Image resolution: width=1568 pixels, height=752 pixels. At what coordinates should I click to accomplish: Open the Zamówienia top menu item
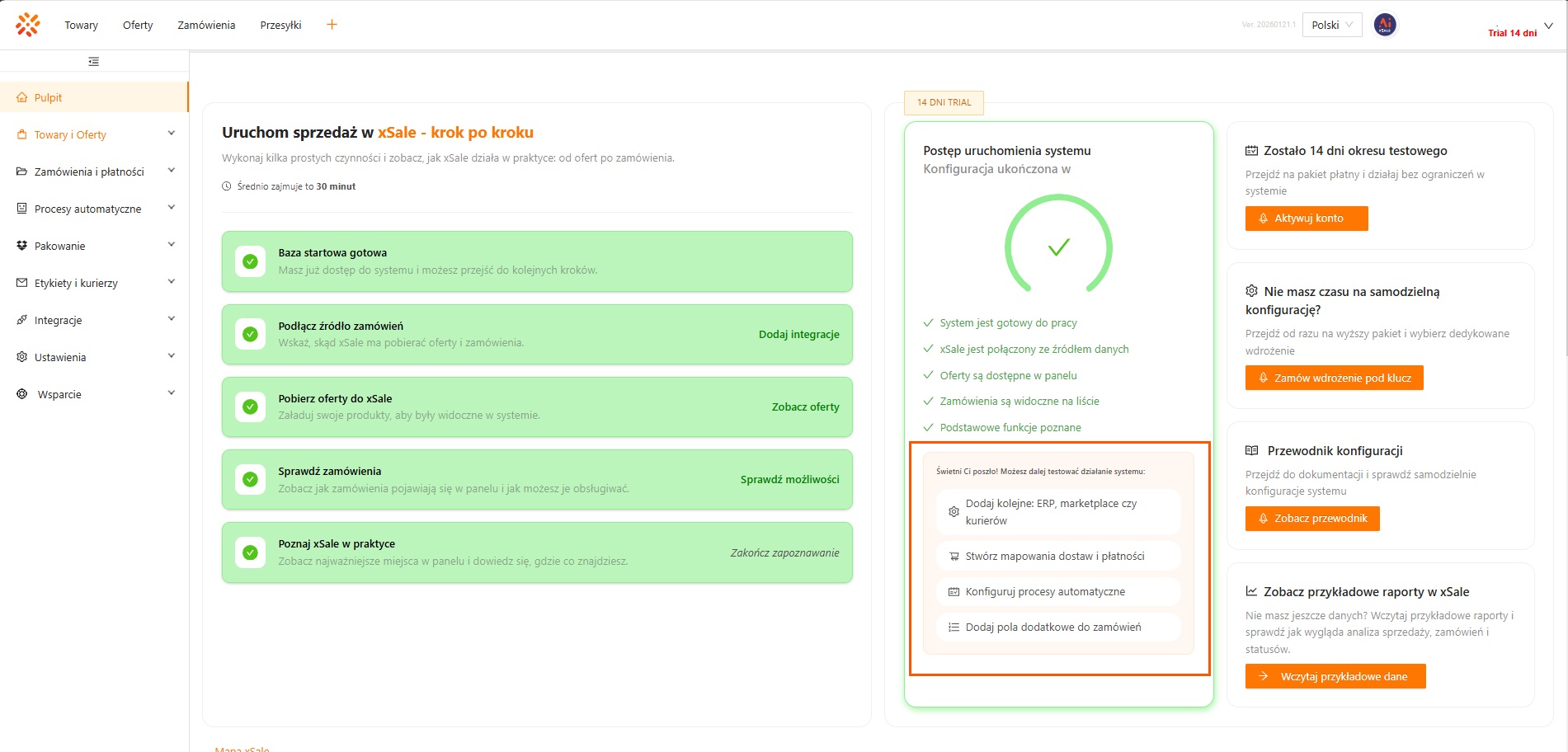(x=206, y=25)
